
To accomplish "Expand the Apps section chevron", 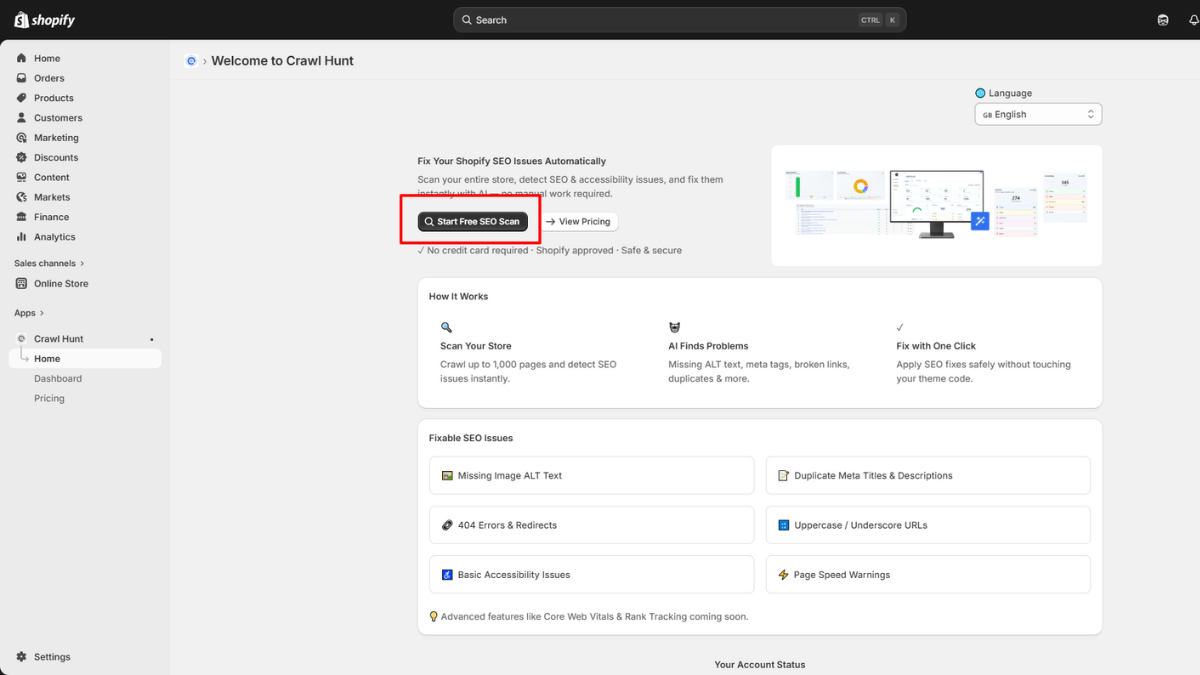I will (x=43, y=313).
